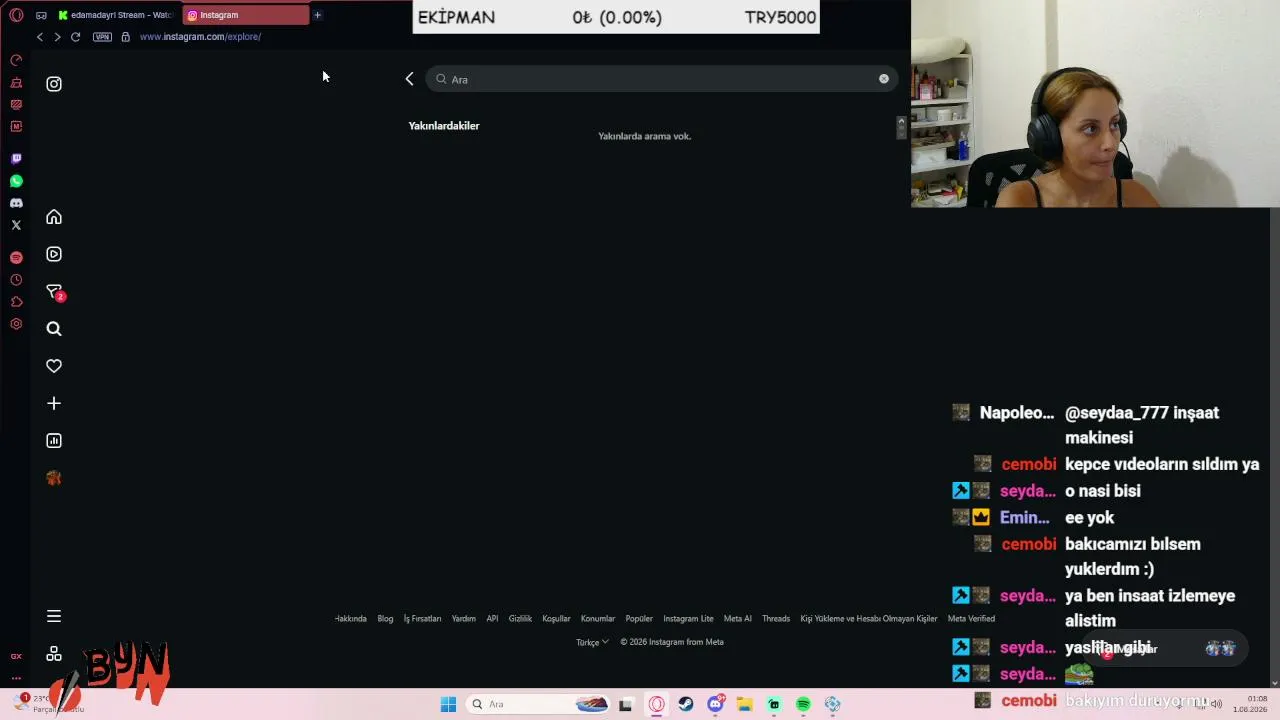Image resolution: width=1280 pixels, height=720 pixels.
Task: Navigate forward in browser
Action: tap(57, 37)
